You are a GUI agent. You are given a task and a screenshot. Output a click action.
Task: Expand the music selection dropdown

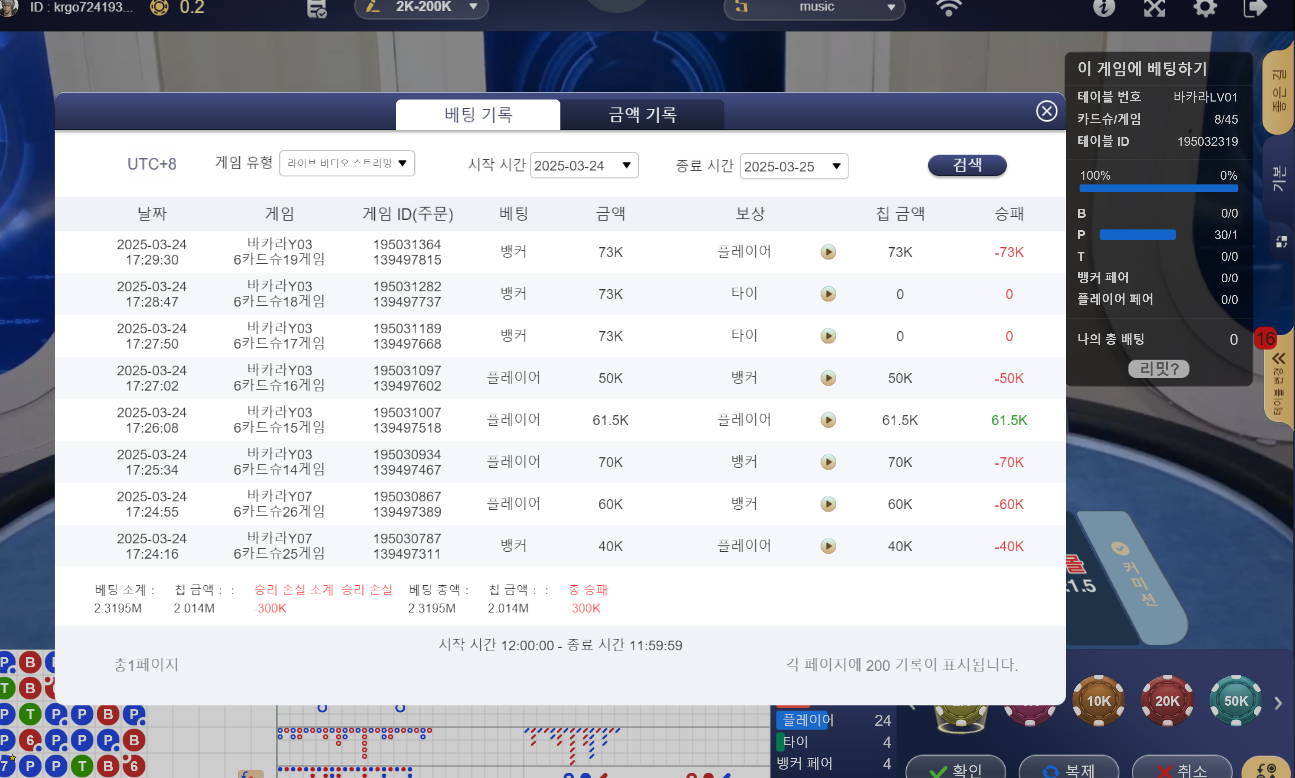pos(814,8)
